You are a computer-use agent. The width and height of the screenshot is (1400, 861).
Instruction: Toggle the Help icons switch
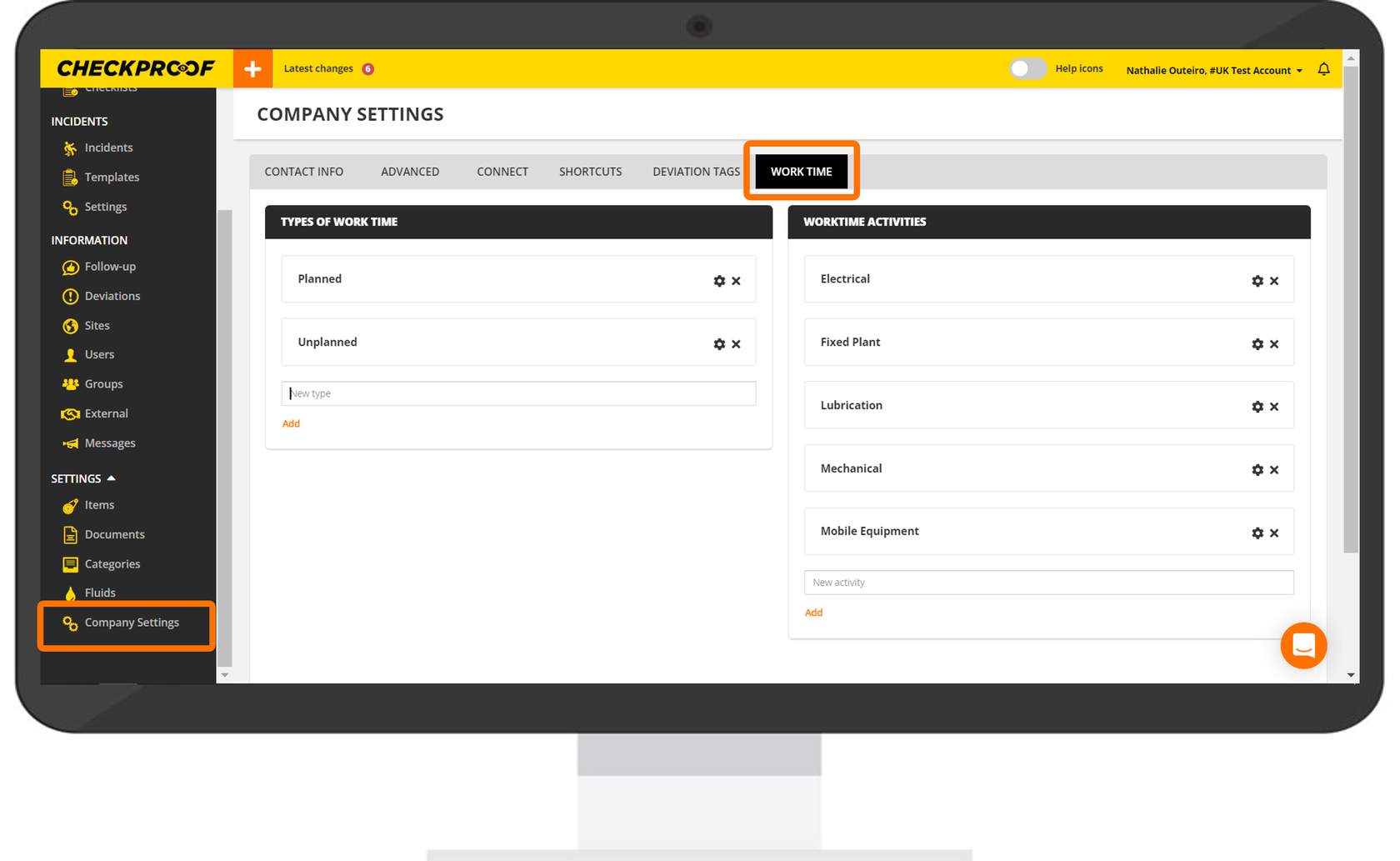1027,69
